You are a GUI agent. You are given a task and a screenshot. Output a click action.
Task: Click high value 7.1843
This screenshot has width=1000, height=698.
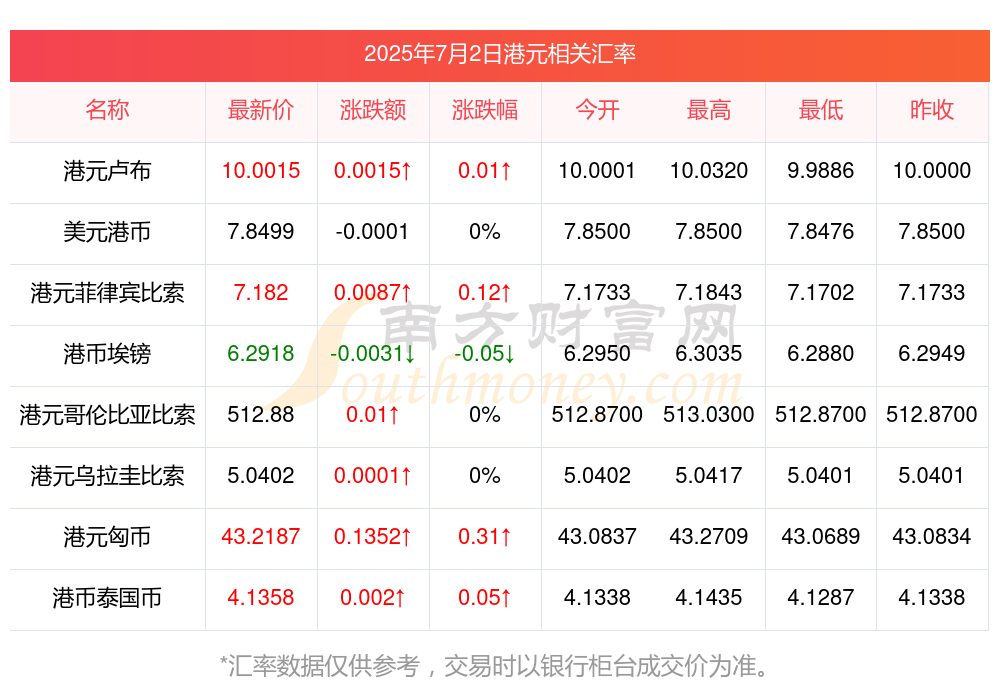[709, 293]
